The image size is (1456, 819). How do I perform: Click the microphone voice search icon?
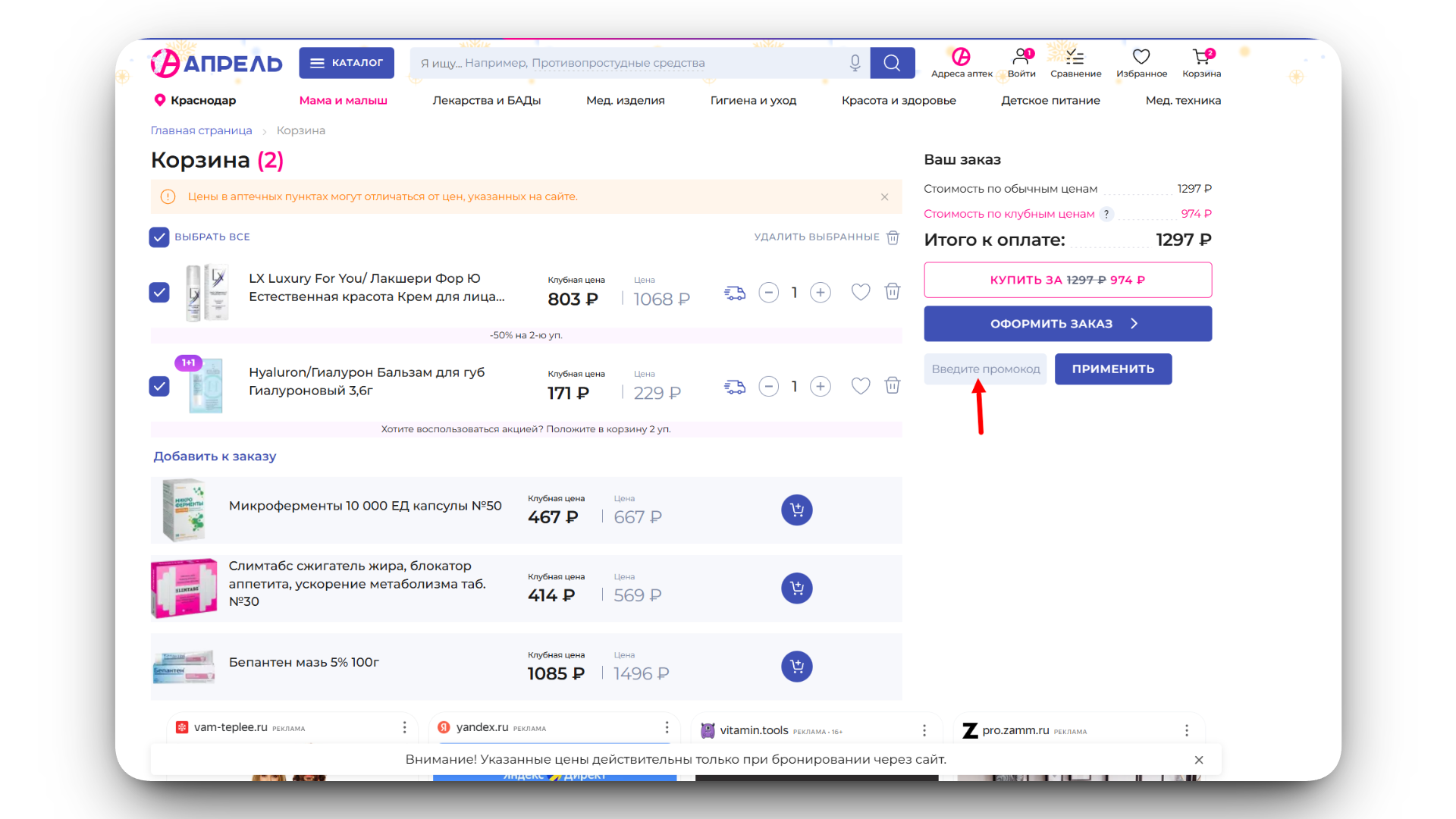click(855, 63)
